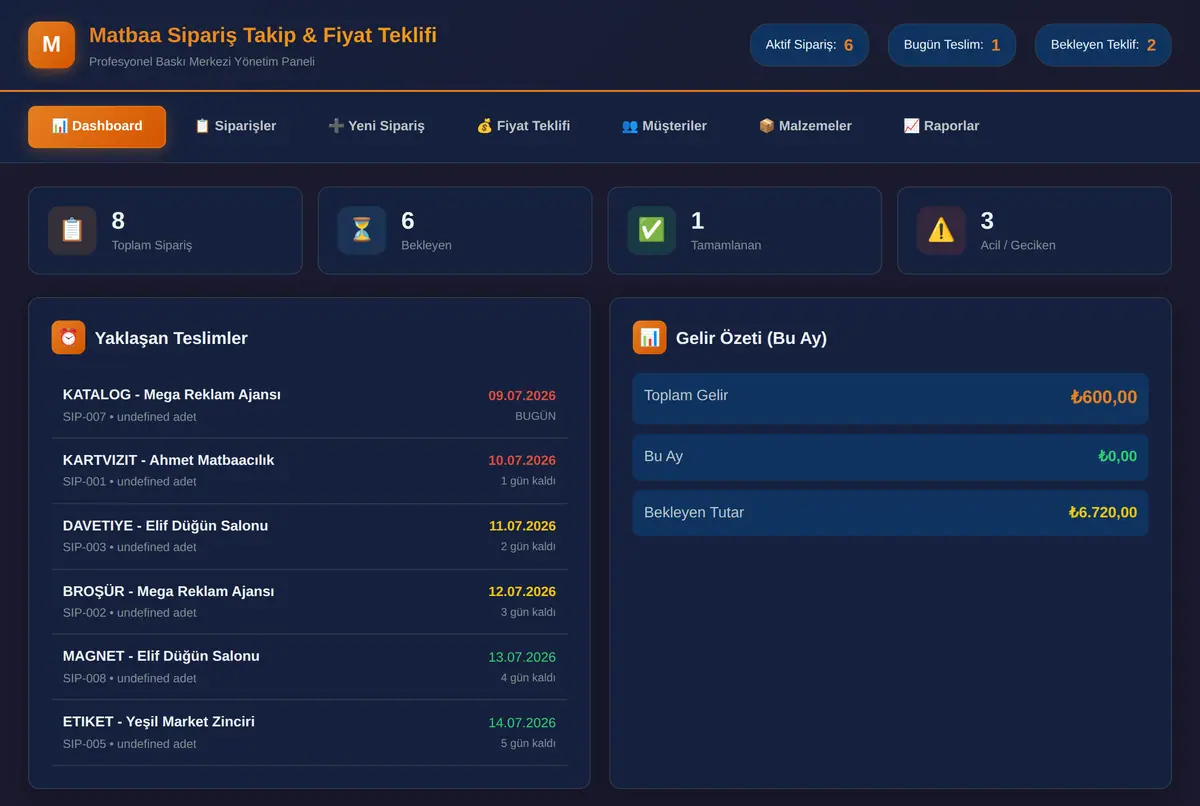Click the Bekleyen Teklif counter pill
1200x806 pixels.
[1103, 45]
